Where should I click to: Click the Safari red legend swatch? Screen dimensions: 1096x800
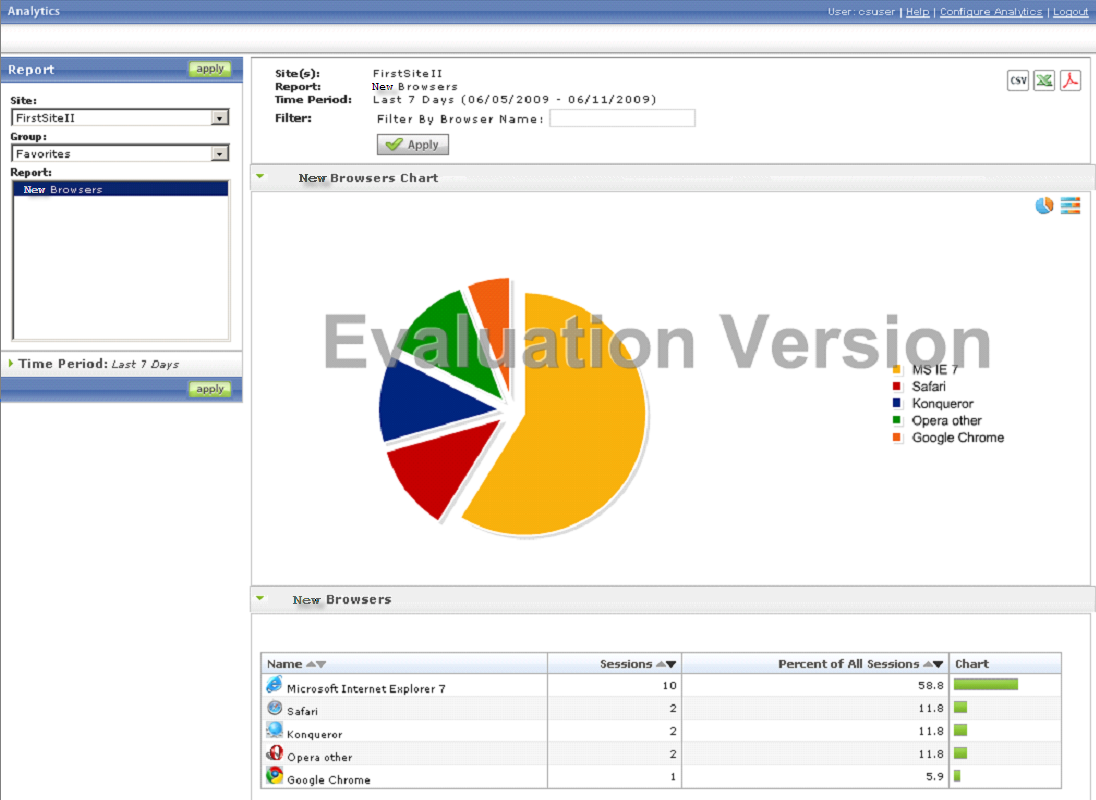(897, 386)
